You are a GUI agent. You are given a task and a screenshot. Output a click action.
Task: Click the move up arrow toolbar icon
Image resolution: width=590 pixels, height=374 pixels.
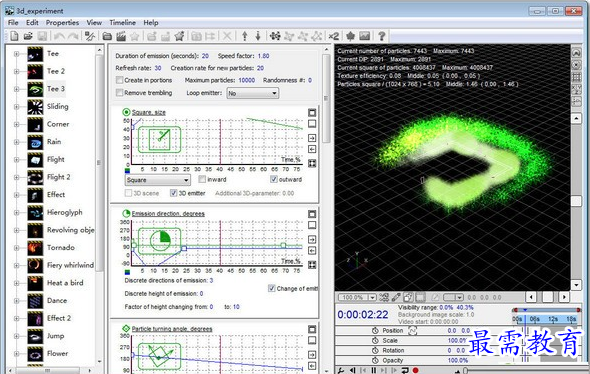(245, 36)
